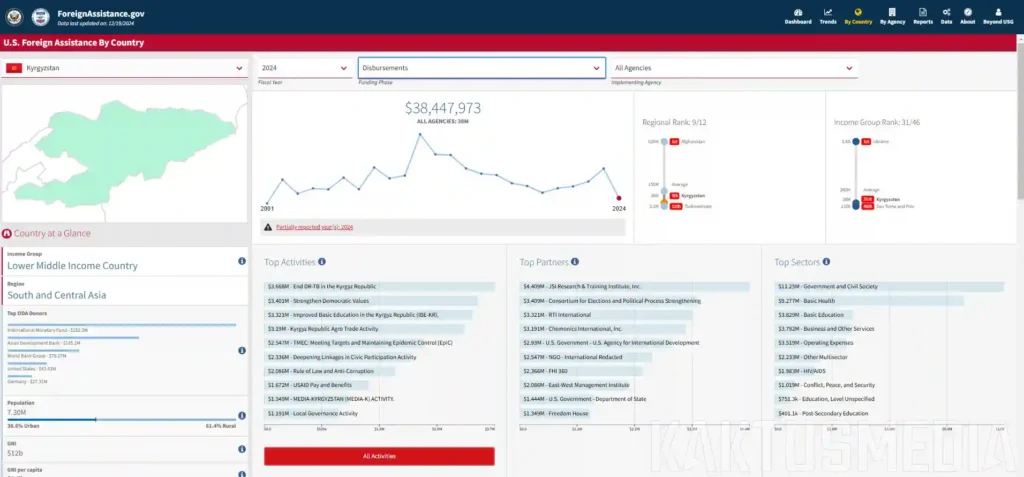Open the Kyrgyzstan country dropdown
1024x477 pixels.
[x=123, y=68]
